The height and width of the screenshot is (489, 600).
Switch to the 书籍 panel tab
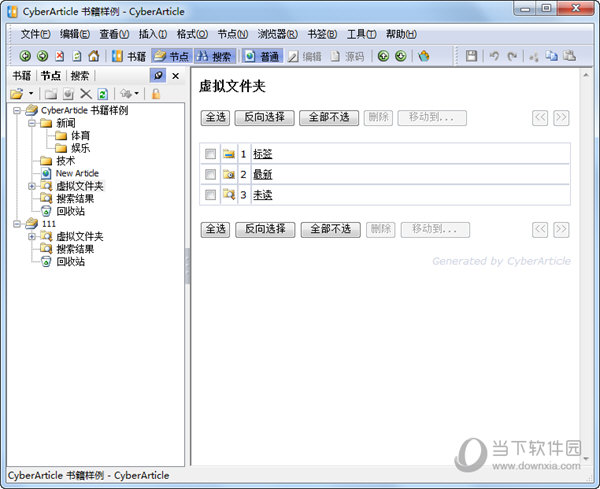coord(22,76)
